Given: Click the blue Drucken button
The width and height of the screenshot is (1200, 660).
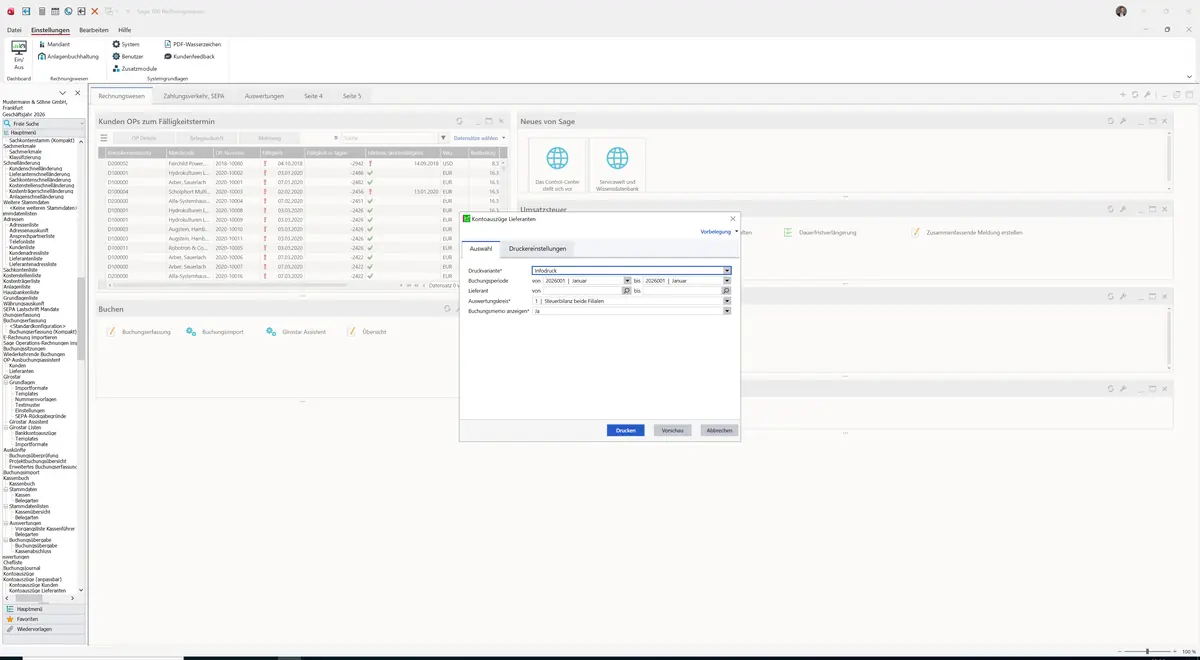Looking at the screenshot, I should (x=626, y=430).
